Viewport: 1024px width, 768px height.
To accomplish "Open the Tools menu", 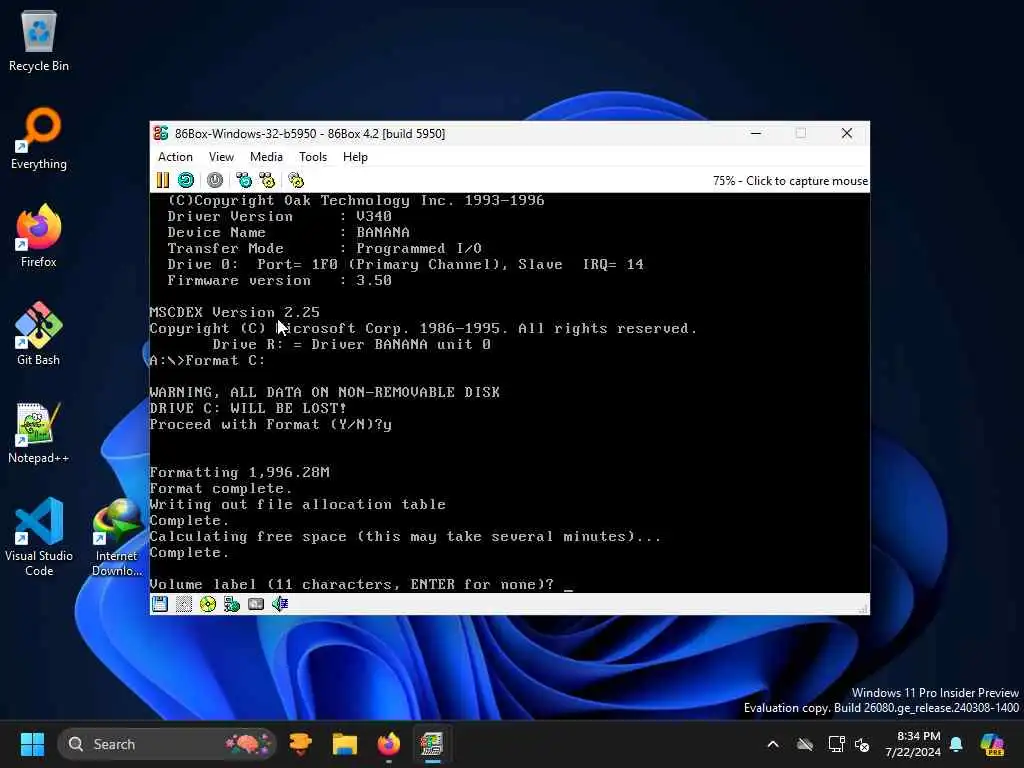I will (313, 157).
